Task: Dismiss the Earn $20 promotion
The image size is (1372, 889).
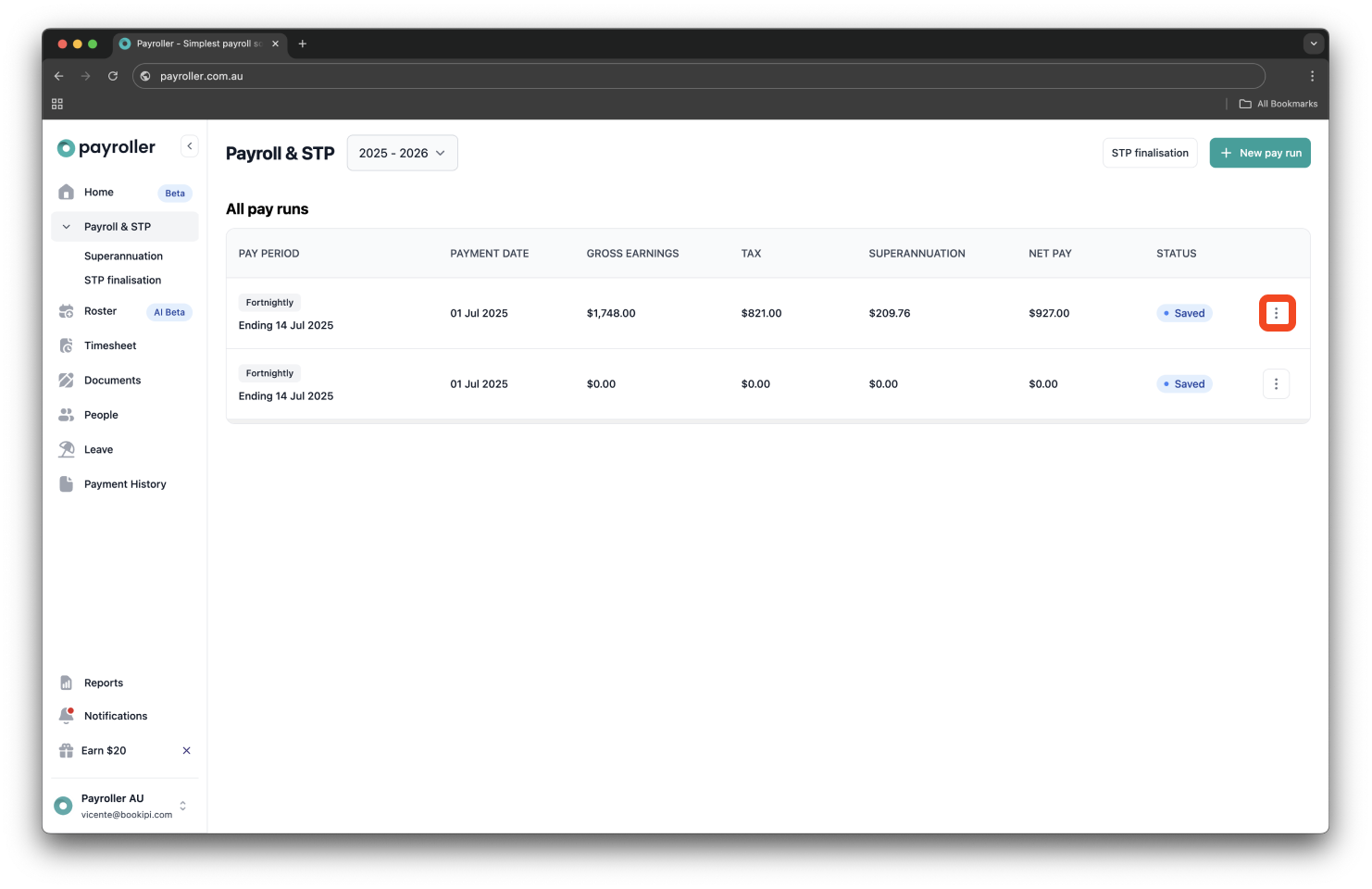Action: pyautogui.click(x=186, y=751)
